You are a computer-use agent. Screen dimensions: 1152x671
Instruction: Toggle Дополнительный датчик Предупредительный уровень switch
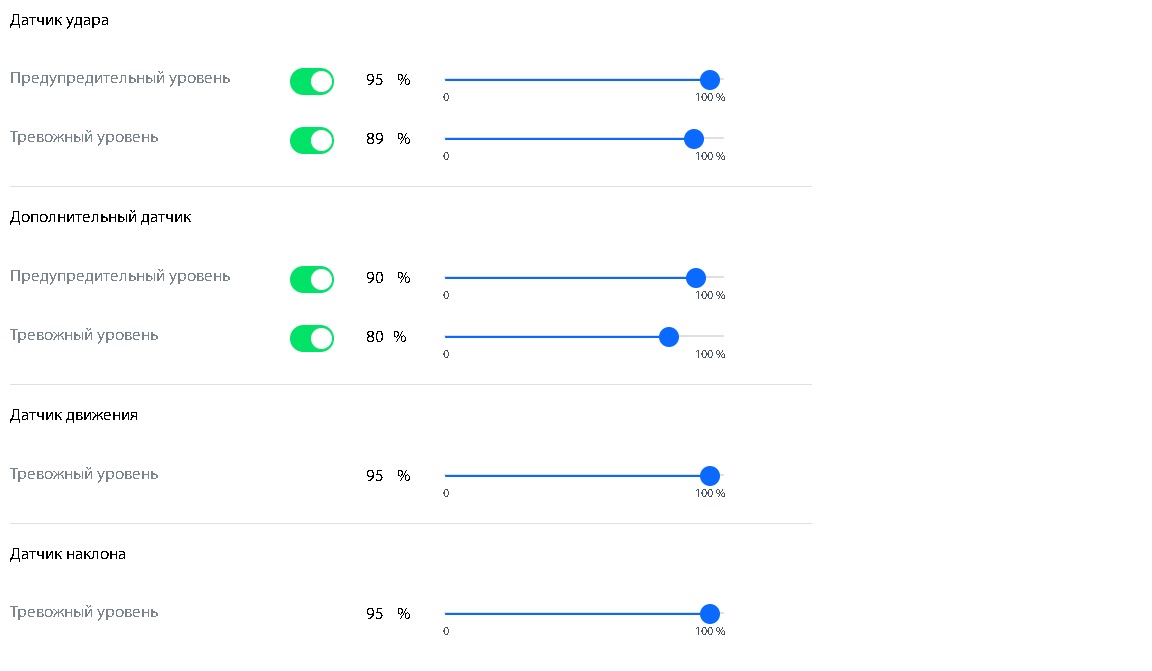point(311,280)
